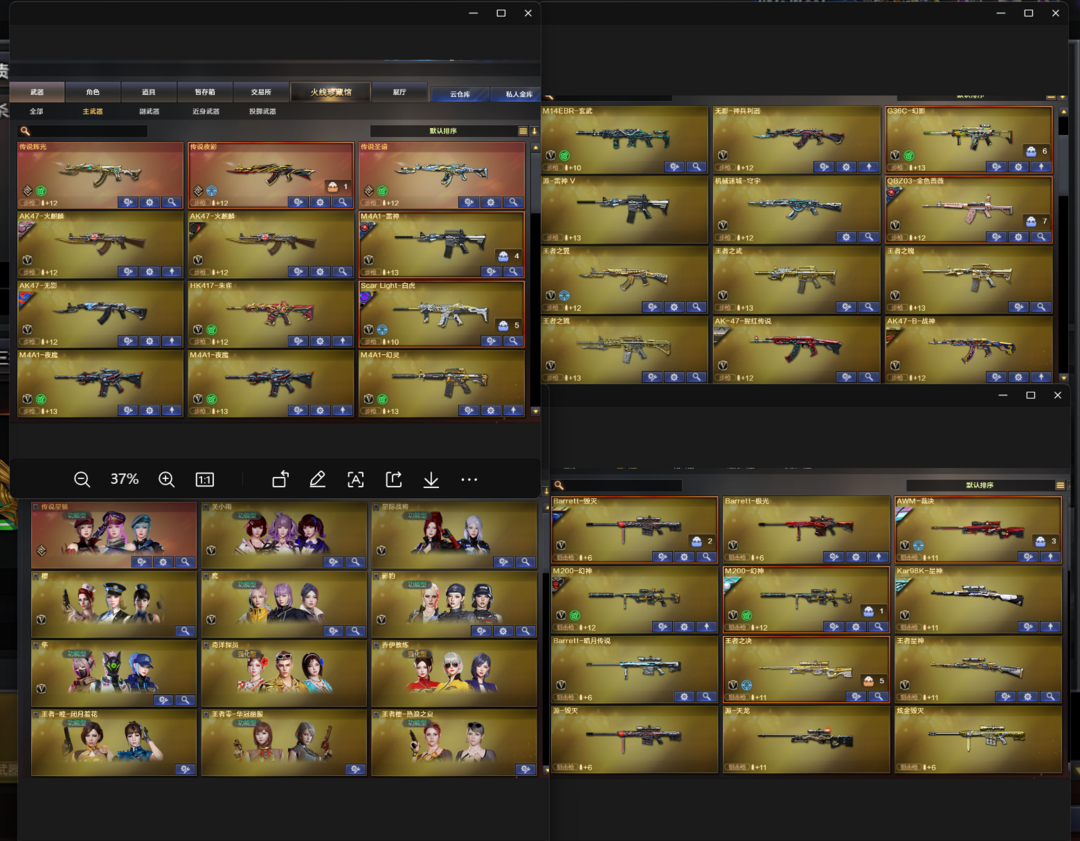Click the magnifier on AK-47-猩红传说 card

(x=869, y=377)
